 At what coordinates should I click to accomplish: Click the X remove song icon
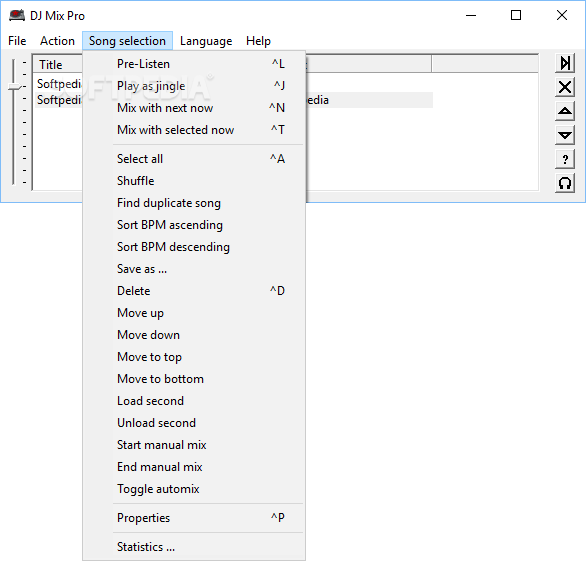[565, 87]
